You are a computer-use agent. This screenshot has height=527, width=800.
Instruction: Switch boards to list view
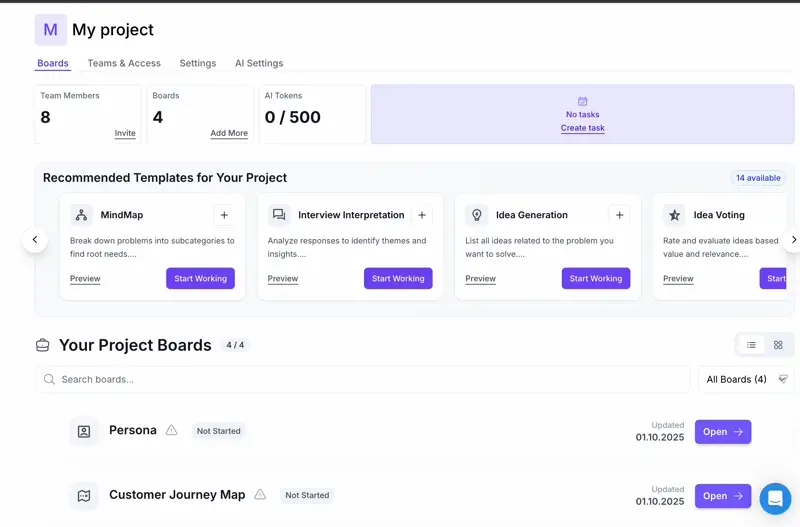pyautogui.click(x=751, y=345)
